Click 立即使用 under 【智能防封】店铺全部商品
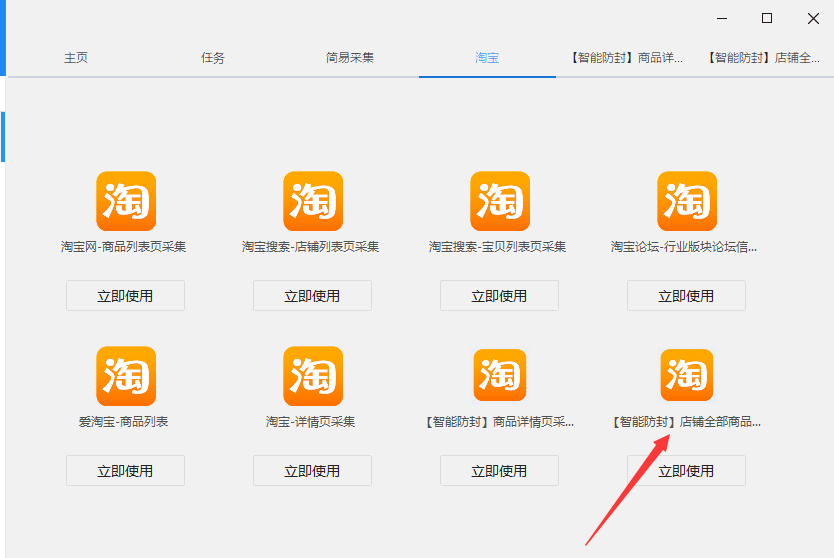The image size is (834, 558). pos(686,471)
